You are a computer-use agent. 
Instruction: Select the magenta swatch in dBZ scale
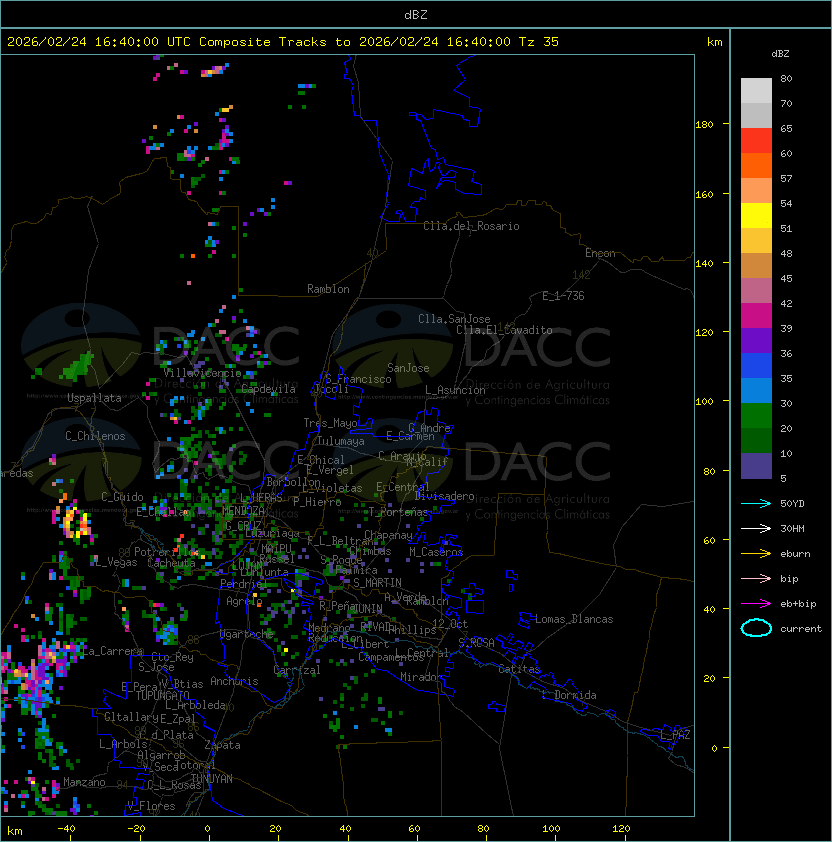coord(756,315)
